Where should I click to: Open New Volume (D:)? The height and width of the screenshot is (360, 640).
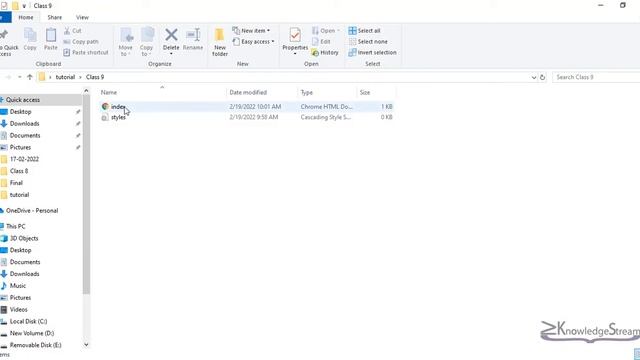[31, 333]
